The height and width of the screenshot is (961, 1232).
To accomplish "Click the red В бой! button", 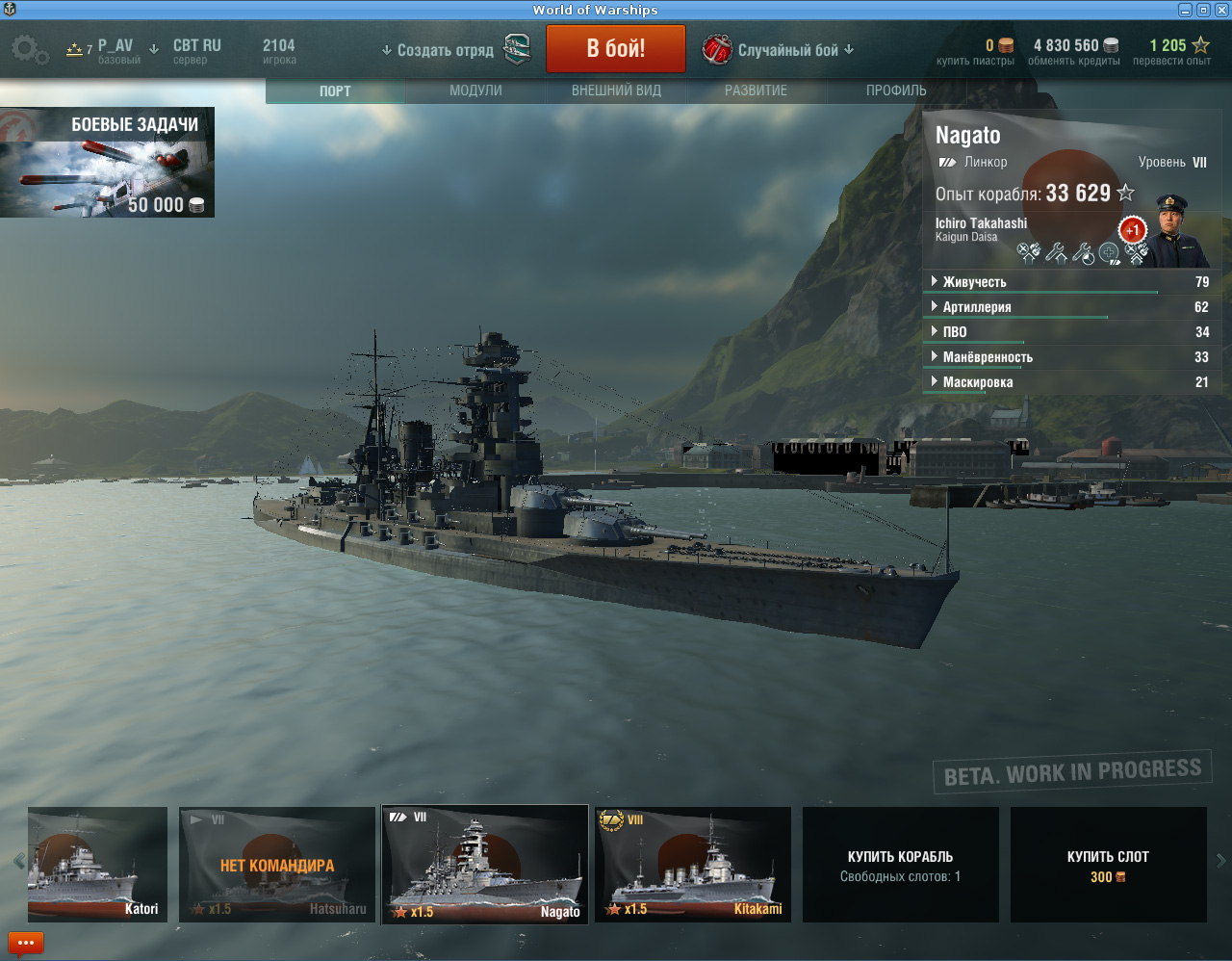I will [x=616, y=49].
